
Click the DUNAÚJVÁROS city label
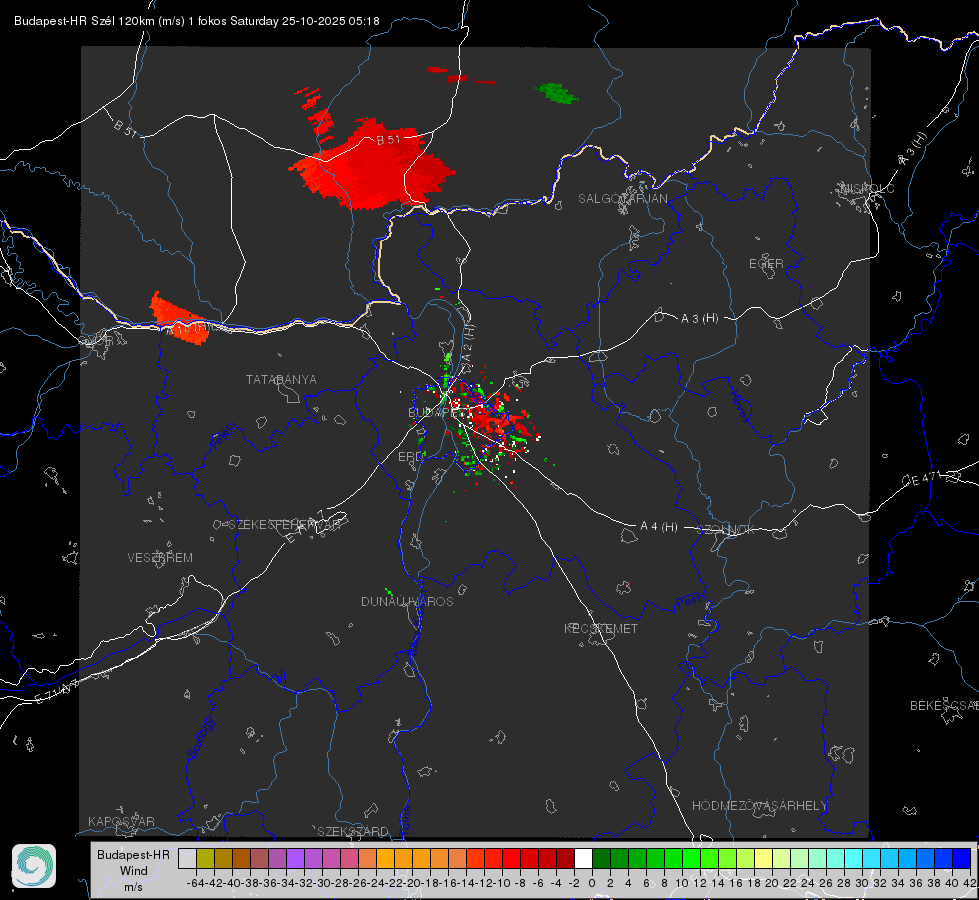pyautogui.click(x=407, y=601)
